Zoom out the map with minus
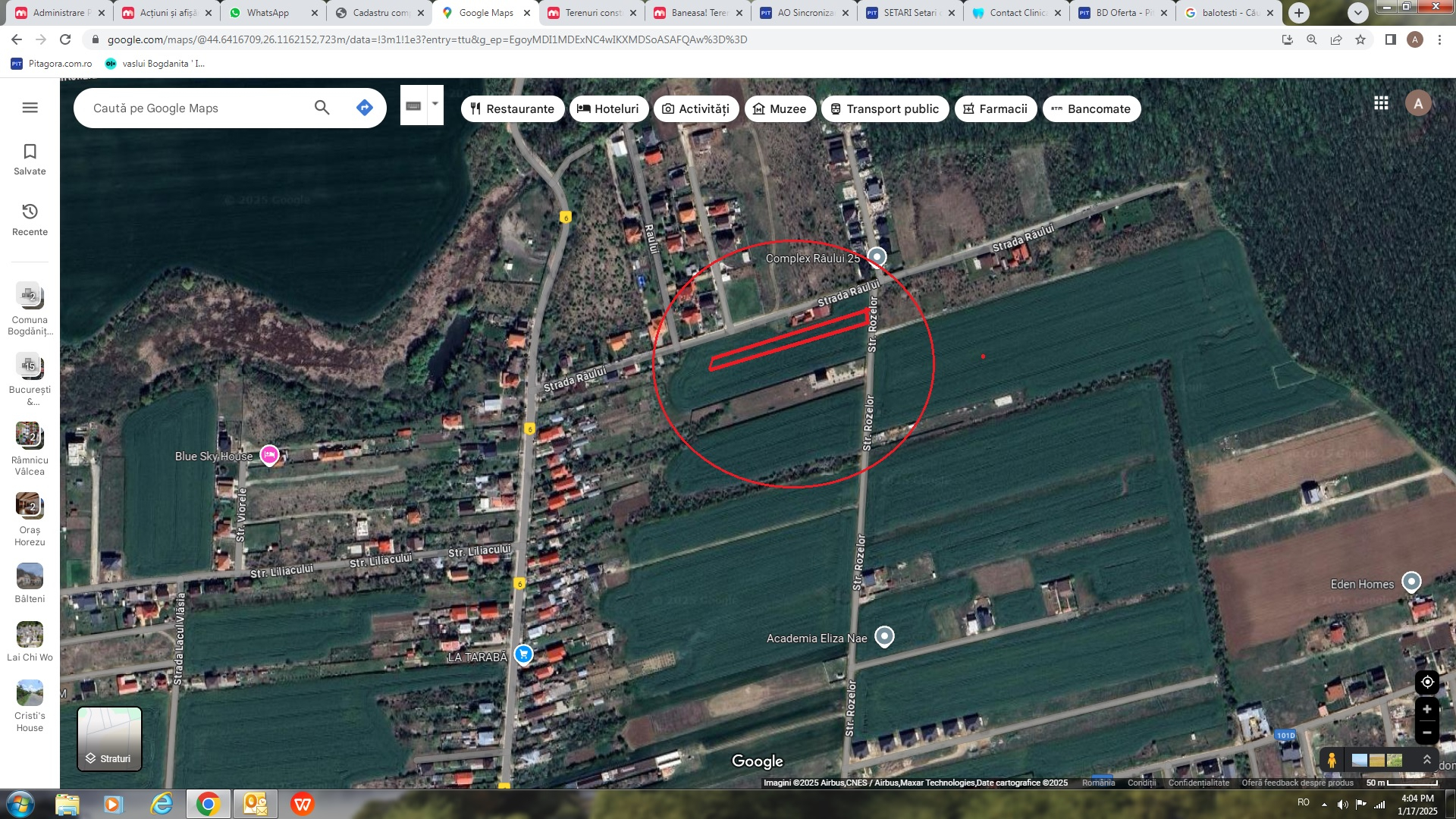This screenshot has height=819, width=1456. tap(1426, 732)
